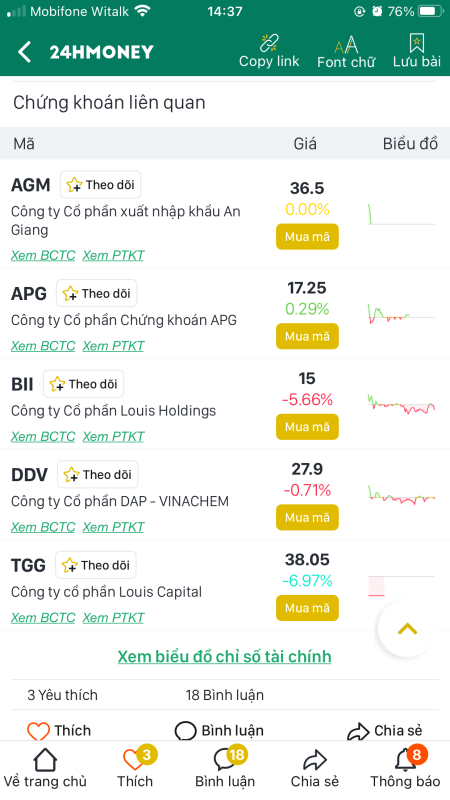Open Thông báo notifications bell
The width and height of the screenshot is (450, 800).
tap(405, 768)
